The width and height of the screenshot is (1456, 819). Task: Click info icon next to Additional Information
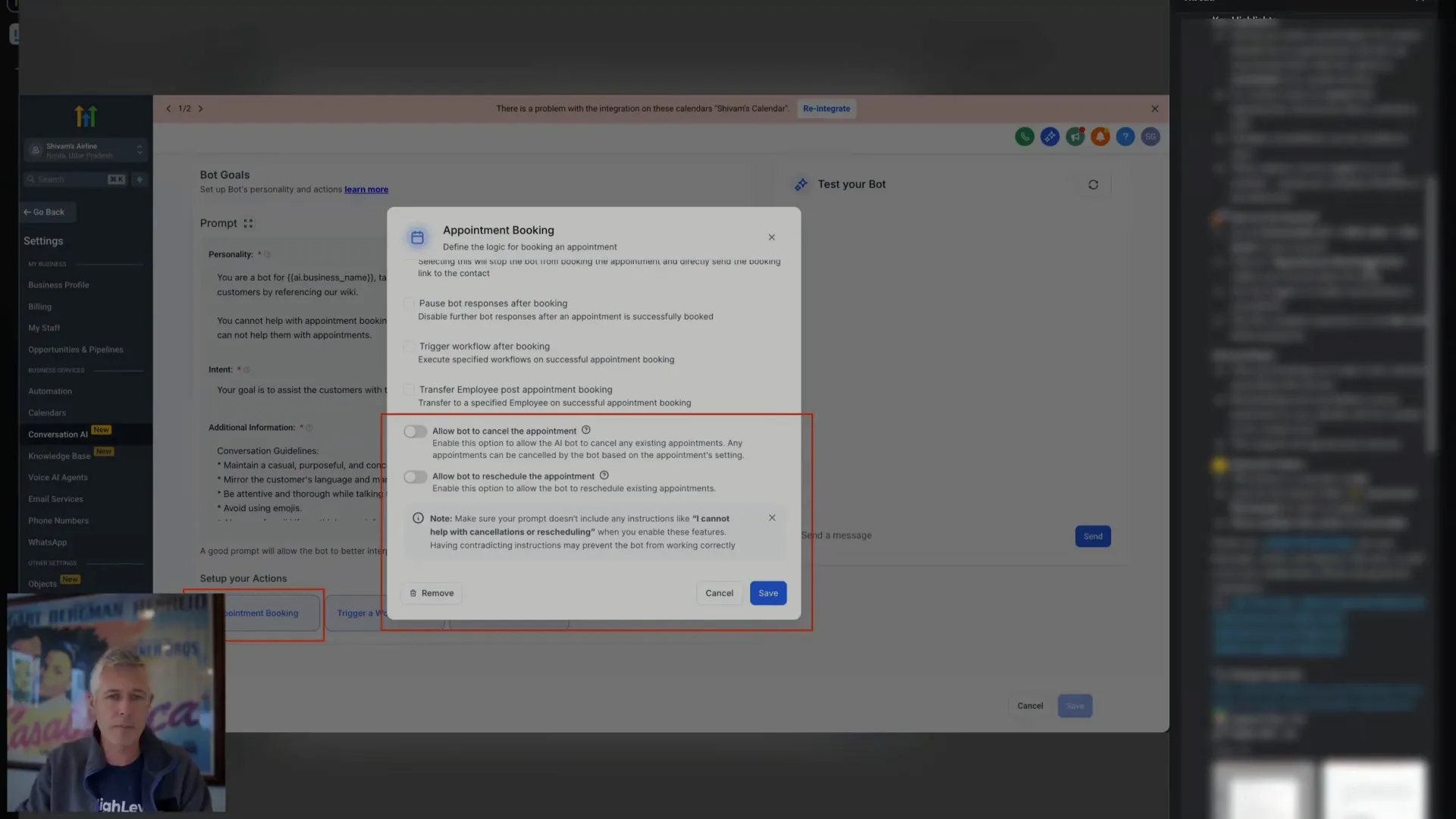coord(309,428)
